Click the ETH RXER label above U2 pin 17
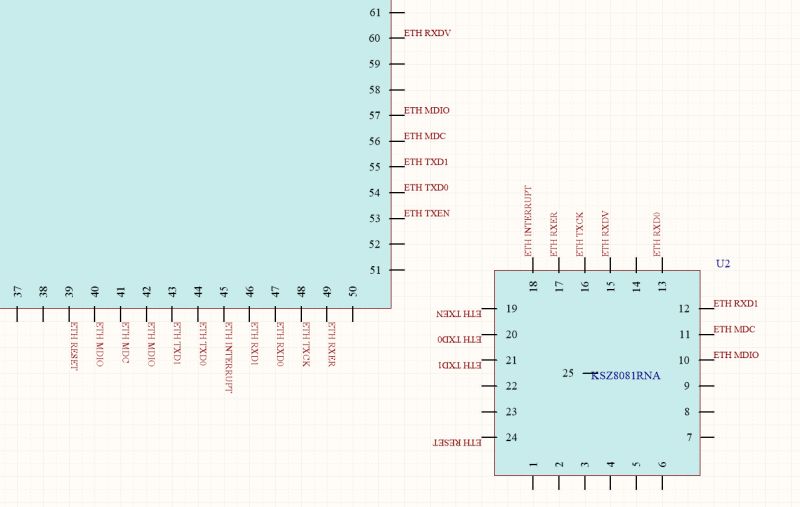This screenshot has height=507, width=800. tap(554, 234)
